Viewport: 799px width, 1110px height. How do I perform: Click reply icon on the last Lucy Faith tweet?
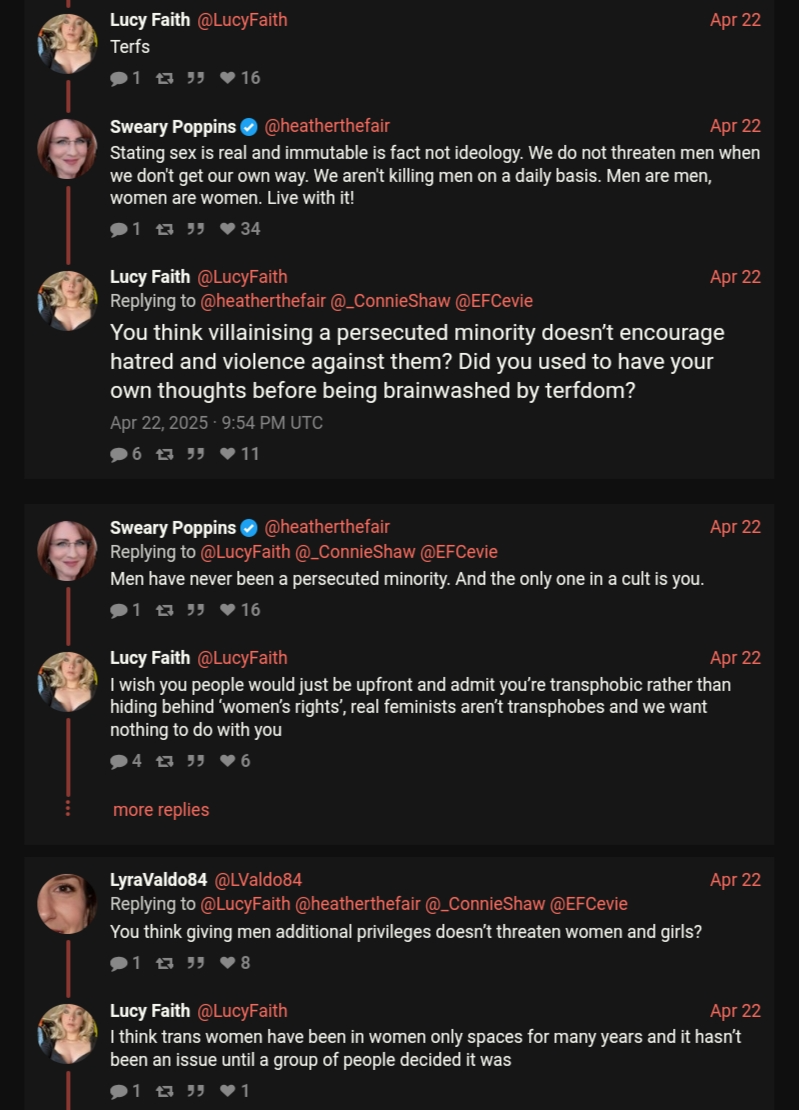pyautogui.click(x=119, y=1091)
